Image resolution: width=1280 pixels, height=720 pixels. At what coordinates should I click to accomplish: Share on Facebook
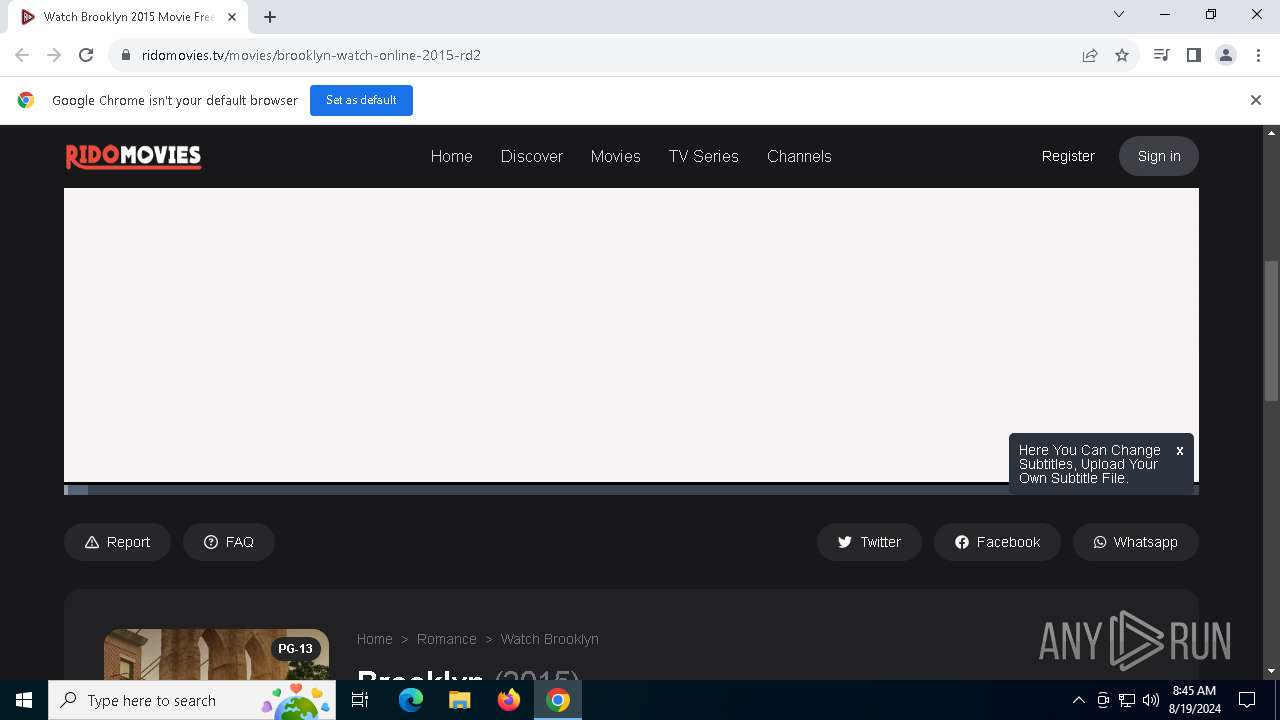point(997,542)
